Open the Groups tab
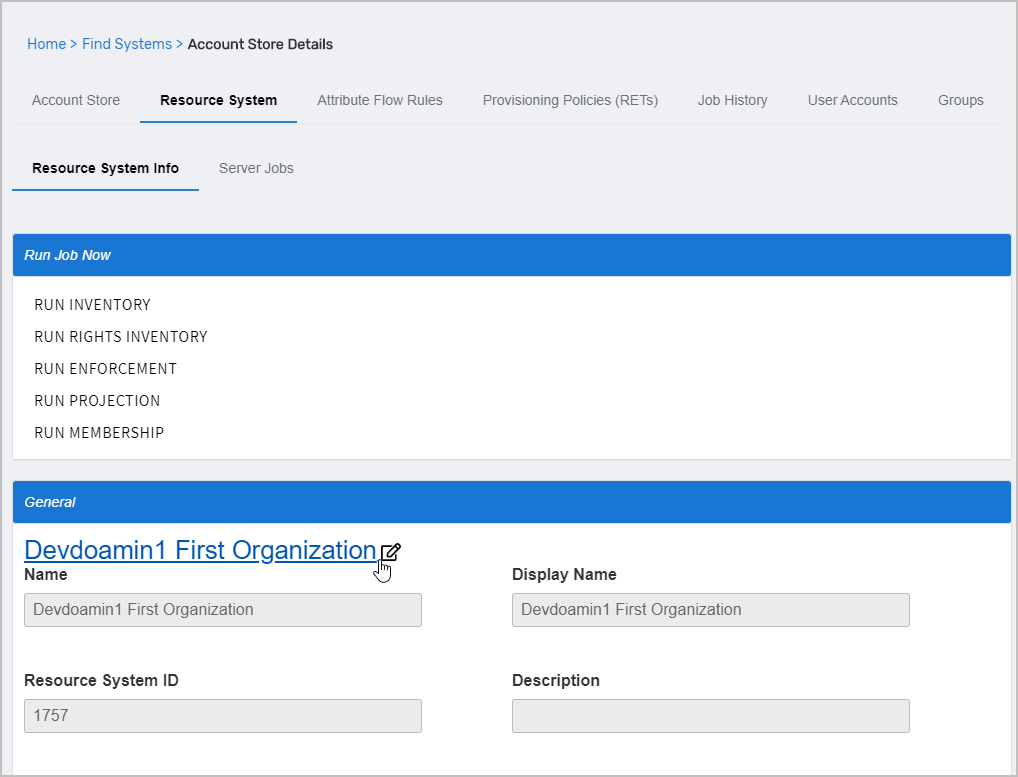The height and width of the screenshot is (777, 1018). (x=961, y=100)
